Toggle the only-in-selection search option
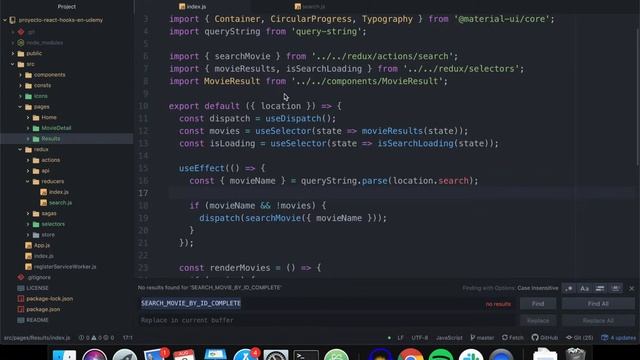 coord(600,288)
